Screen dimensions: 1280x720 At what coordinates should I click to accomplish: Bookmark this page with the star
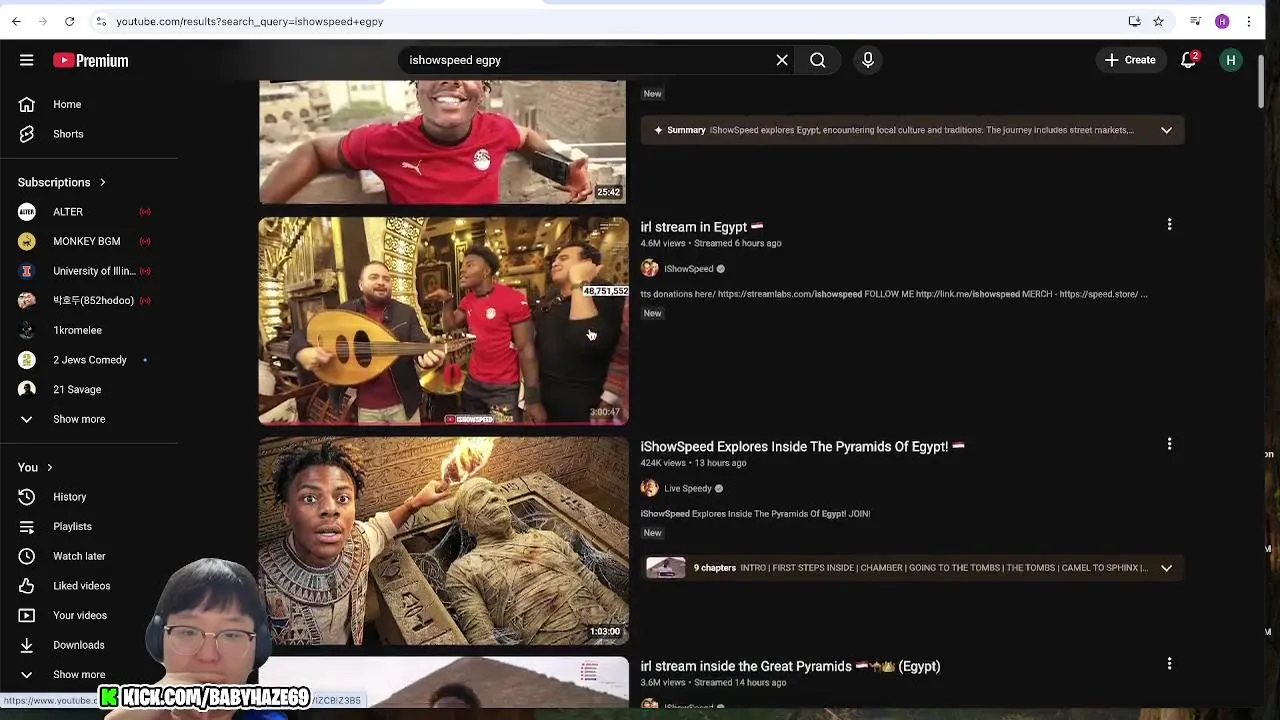click(x=1158, y=21)
